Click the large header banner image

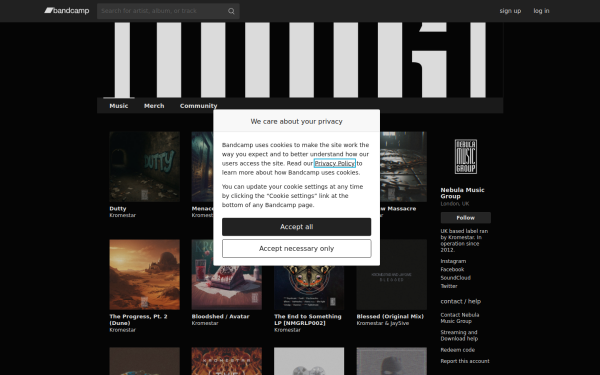pyautogui.click(x=300, y=60)
